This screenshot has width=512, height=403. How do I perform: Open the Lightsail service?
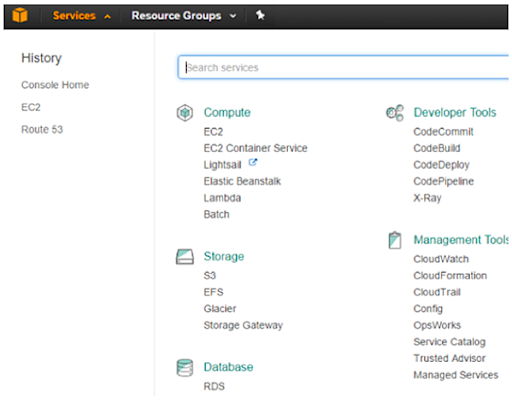222,165
